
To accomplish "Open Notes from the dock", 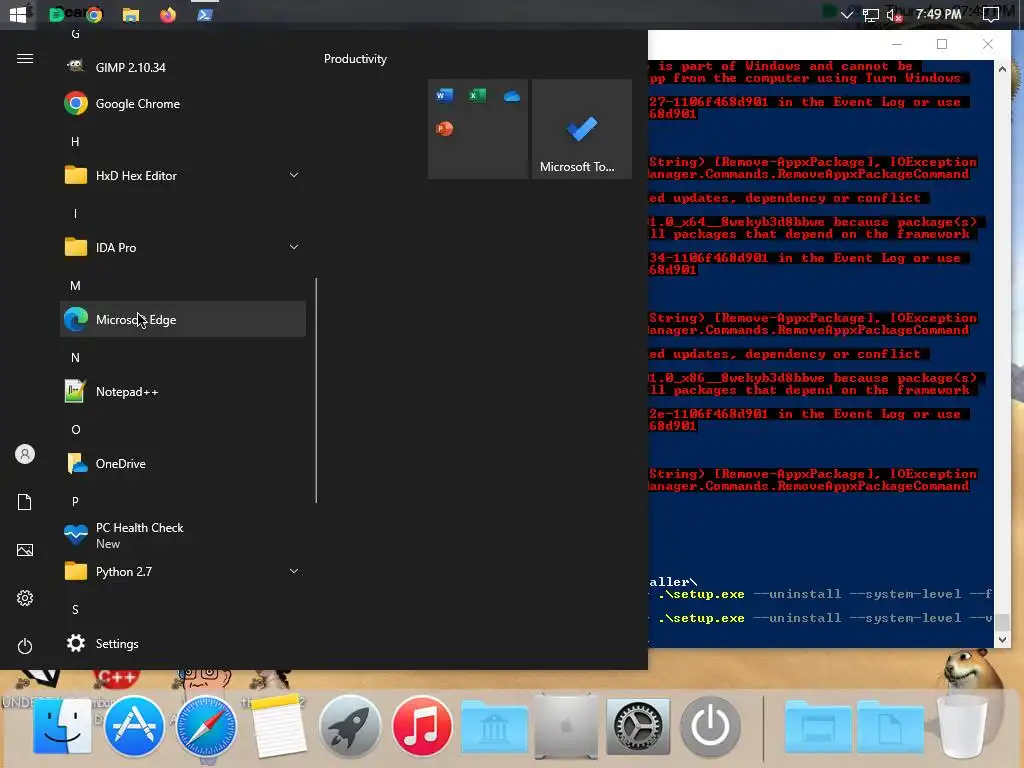I will (278, 726).
